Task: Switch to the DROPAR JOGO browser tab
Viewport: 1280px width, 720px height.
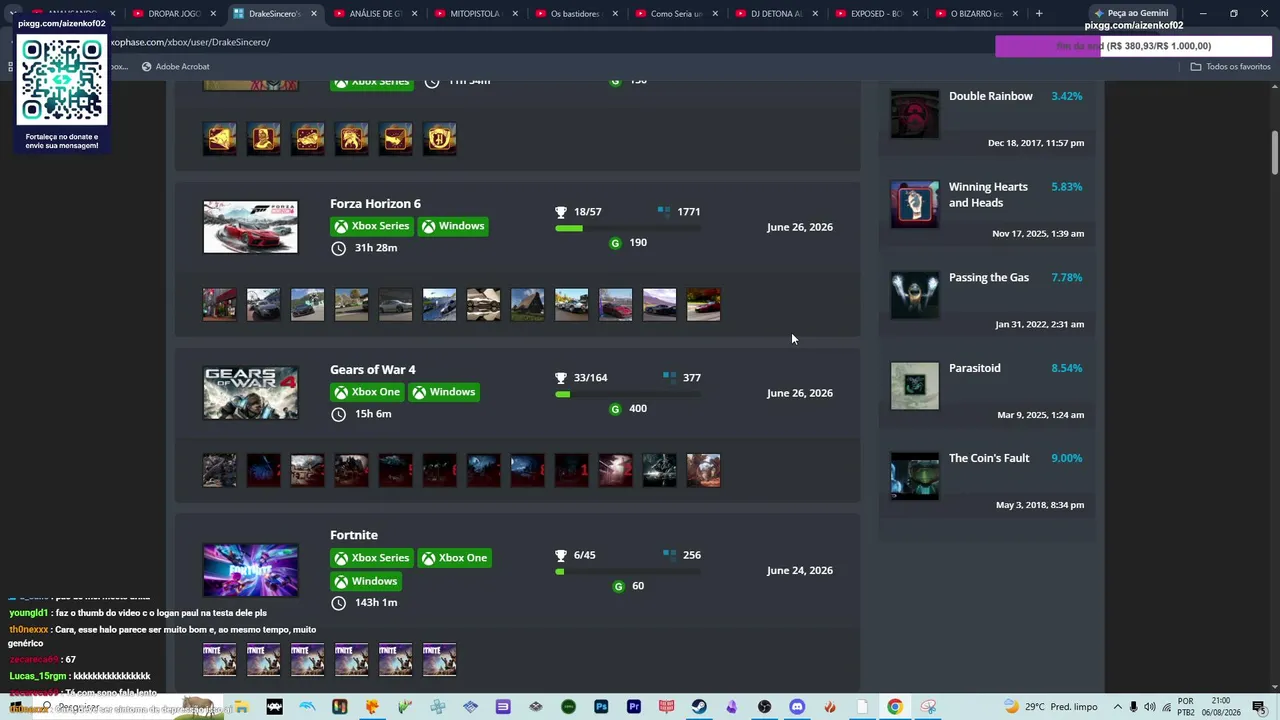Action: (x=172, y=14)
